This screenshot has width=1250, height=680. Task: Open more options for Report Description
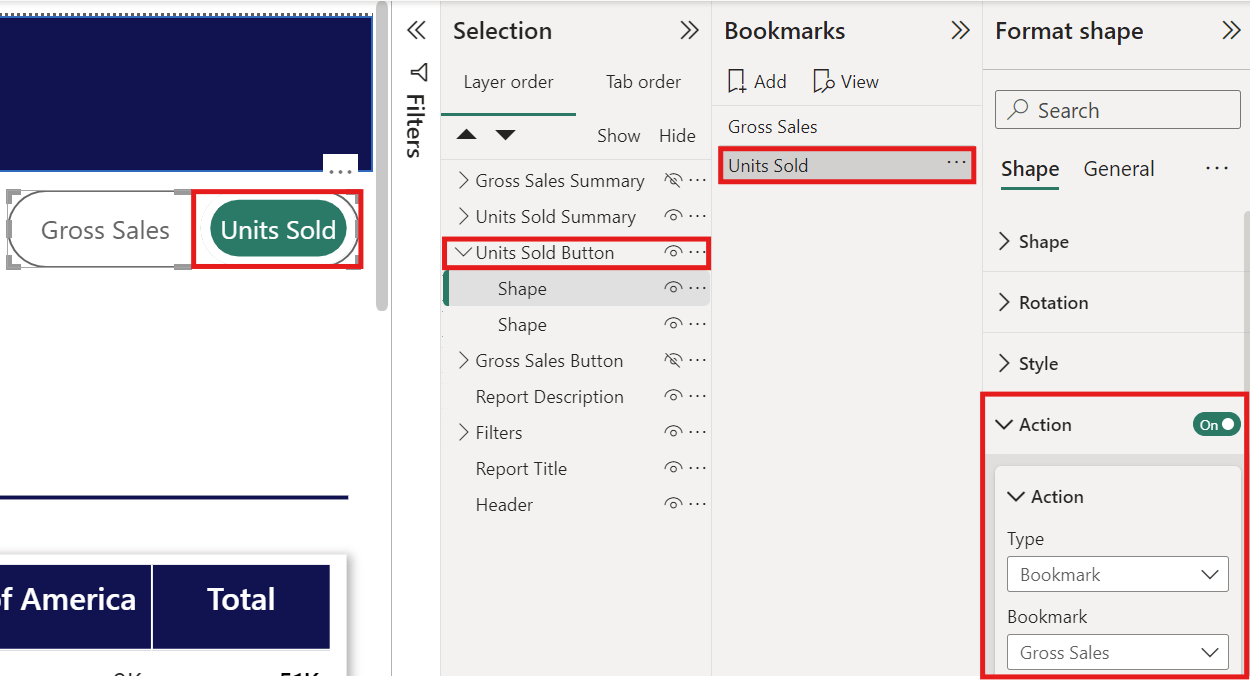click(698, 397)
